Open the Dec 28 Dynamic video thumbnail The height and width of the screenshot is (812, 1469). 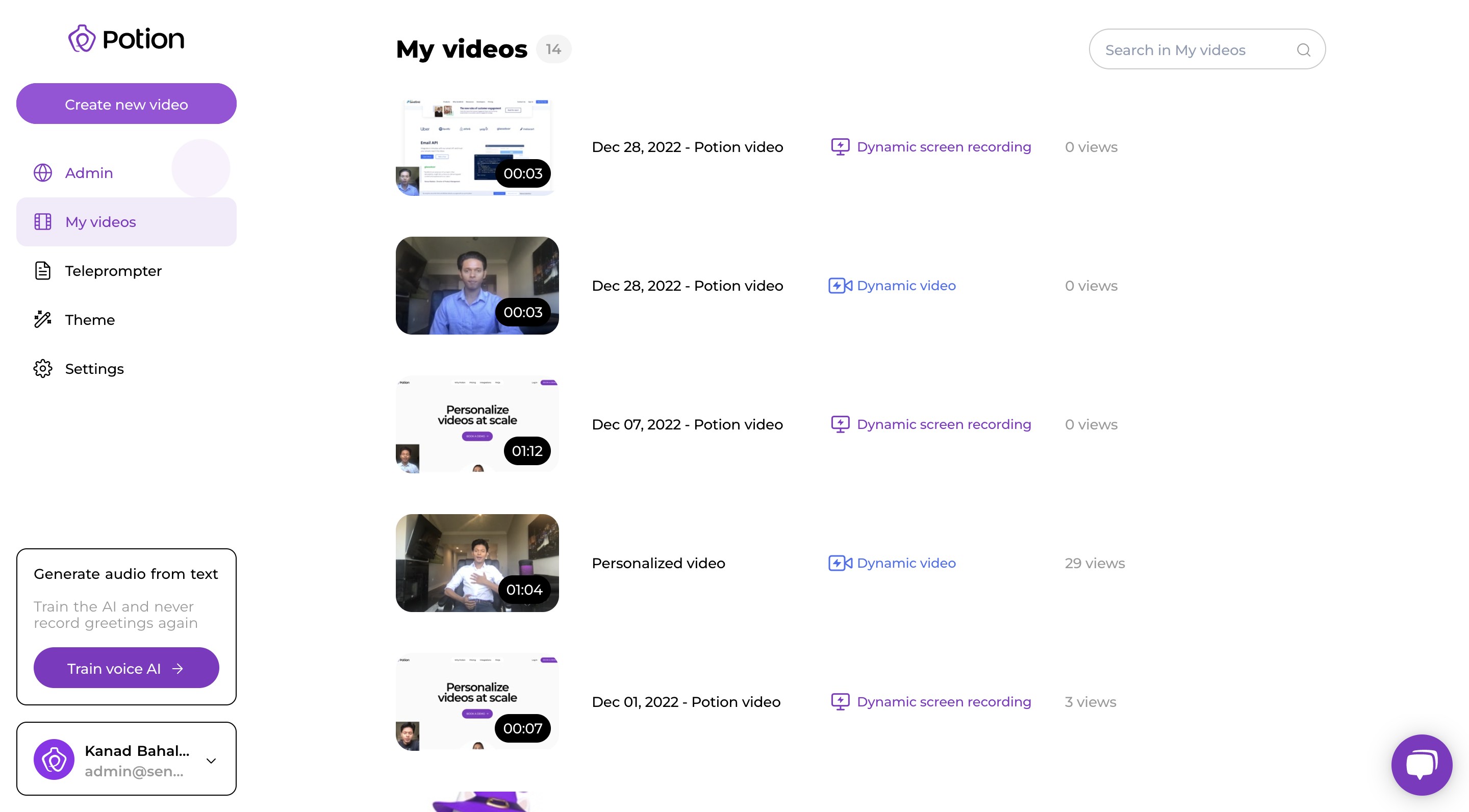[477, 286]
